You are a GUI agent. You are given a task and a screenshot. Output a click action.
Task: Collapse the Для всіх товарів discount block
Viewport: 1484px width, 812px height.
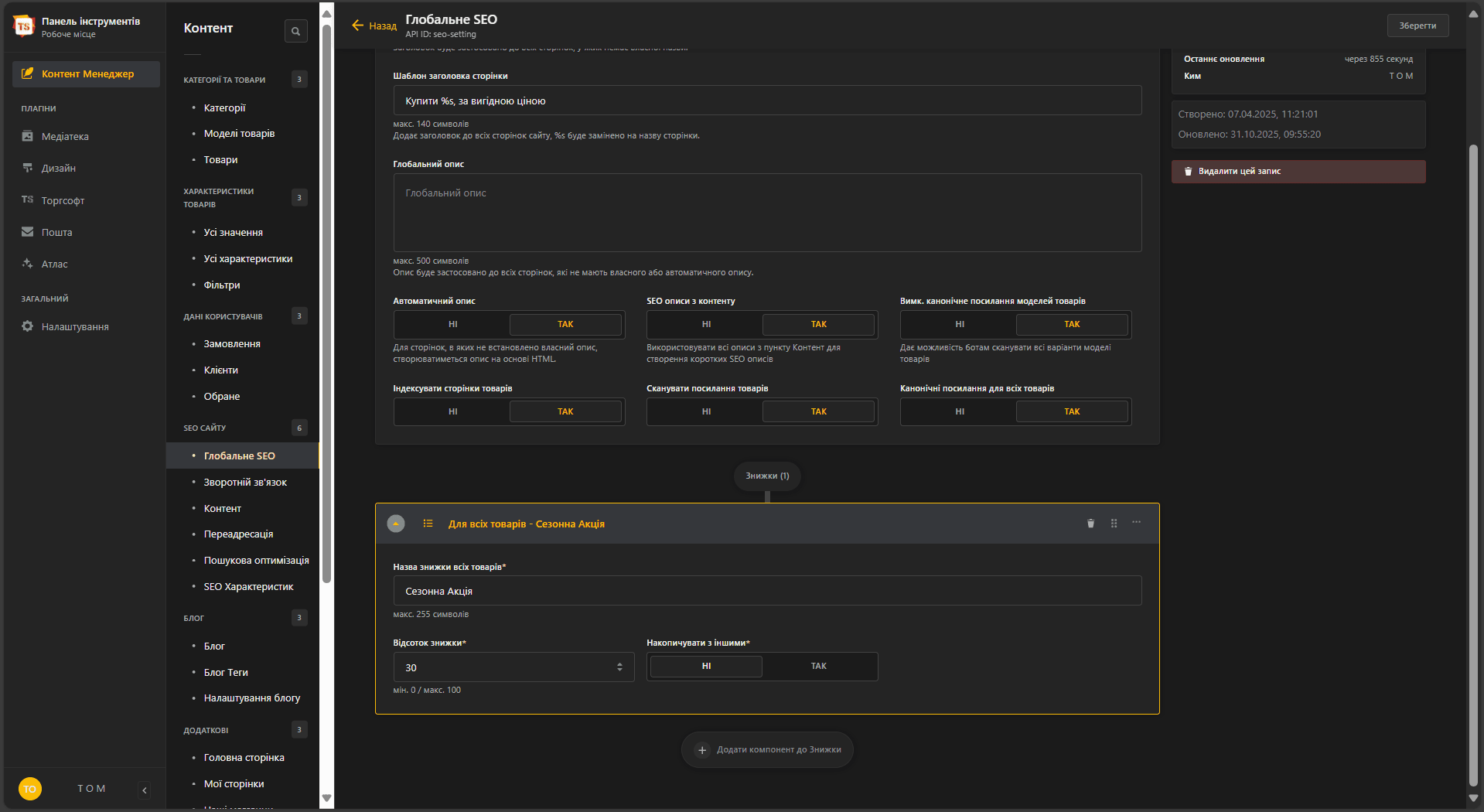[x=396, y=524]
